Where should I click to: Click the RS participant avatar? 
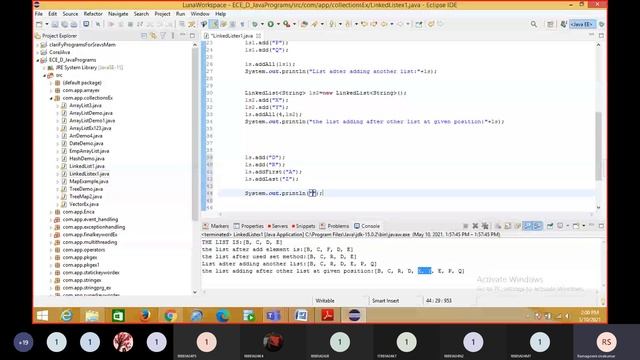point(606,342)
